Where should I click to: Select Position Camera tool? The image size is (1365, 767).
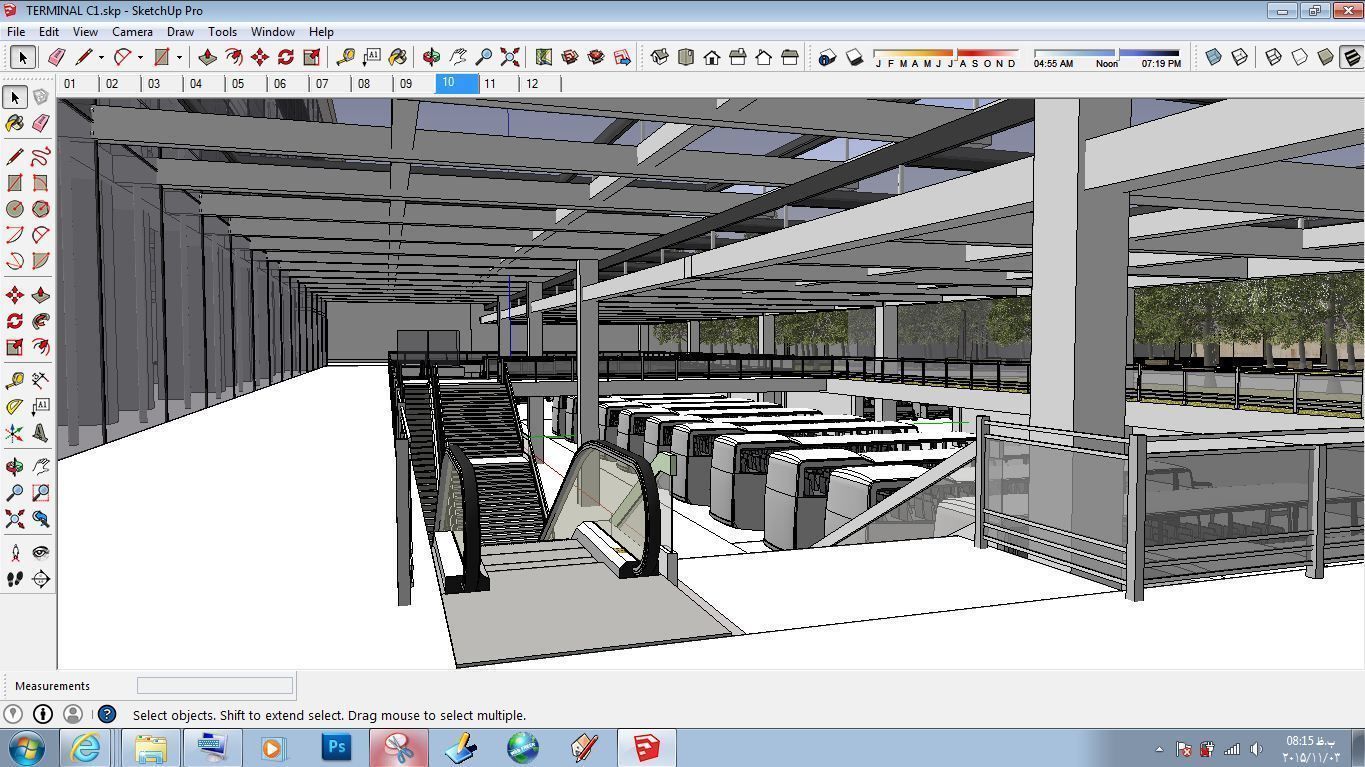[15, 553]
